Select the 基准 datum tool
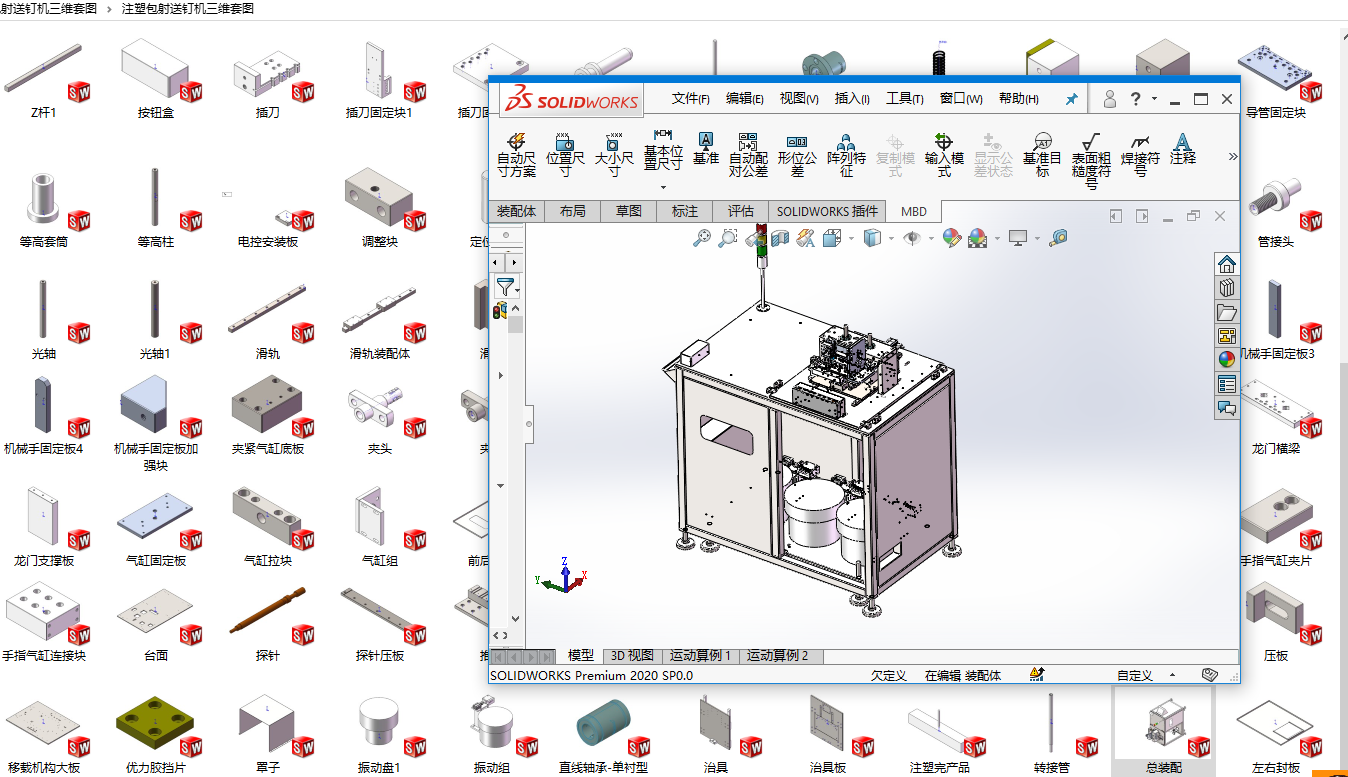Viewport: 1348px width, 777px height. [x=706, y=149]
